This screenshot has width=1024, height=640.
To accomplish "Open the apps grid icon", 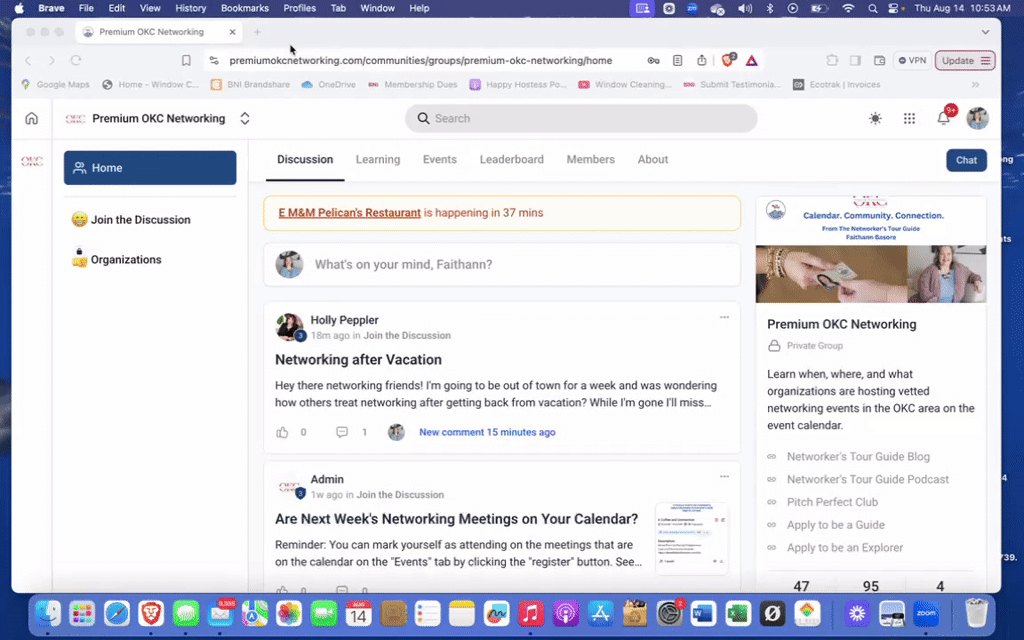I will point(909,118).
